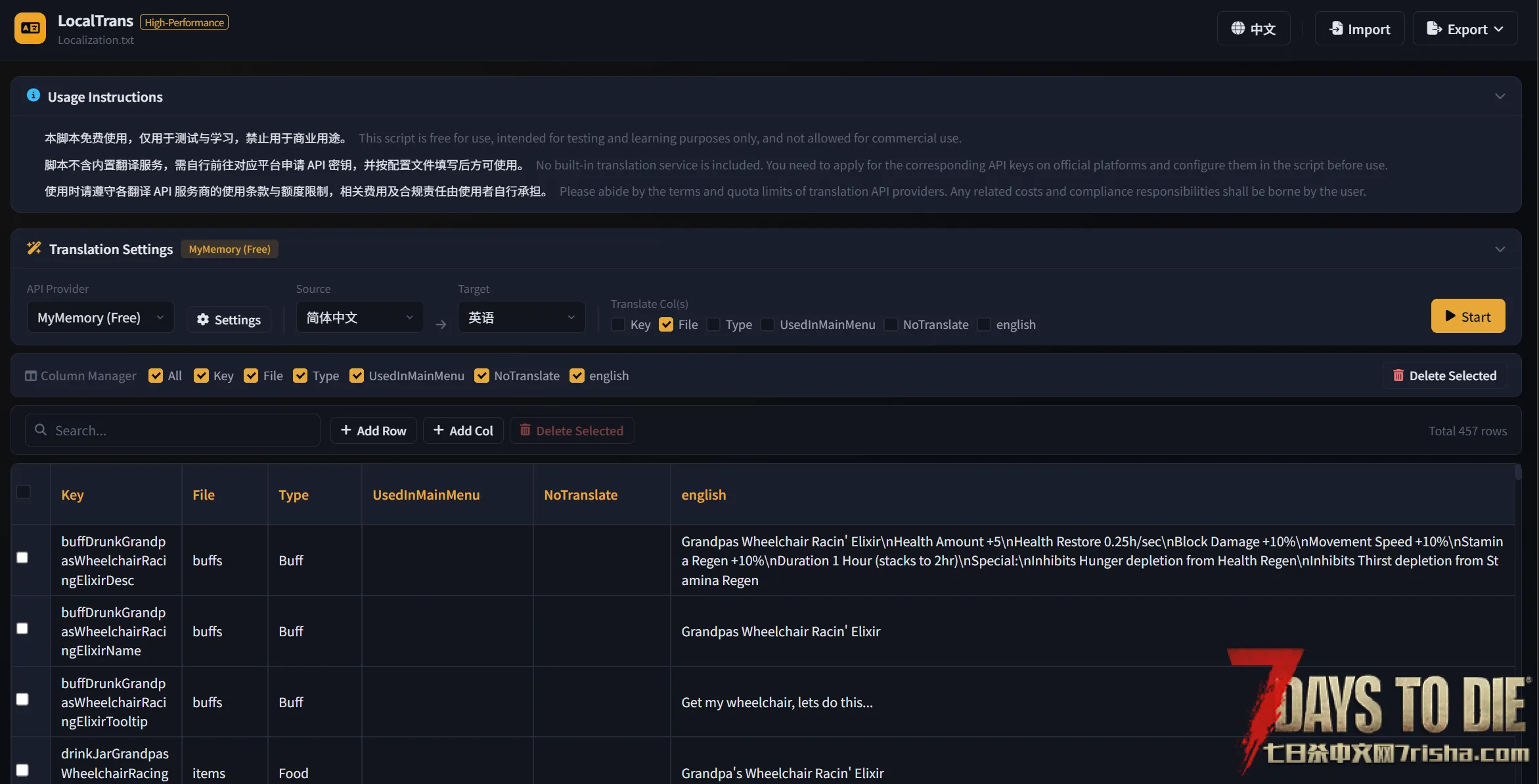Select the buffDrunkGrandpasWheelchairRacingElixirName row checkbox
This screenshot has width=1539, height=784.
pos(22,628)
